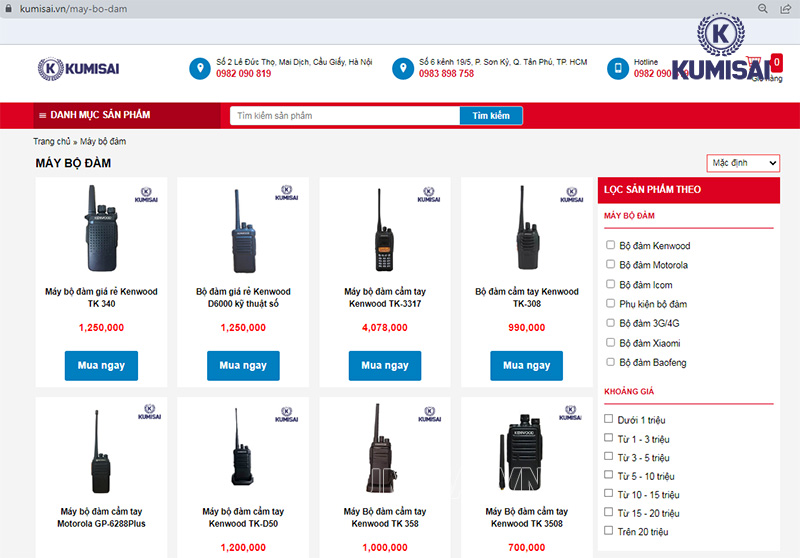Click the HCM phone number 0983 898 758

click(446, 73)
